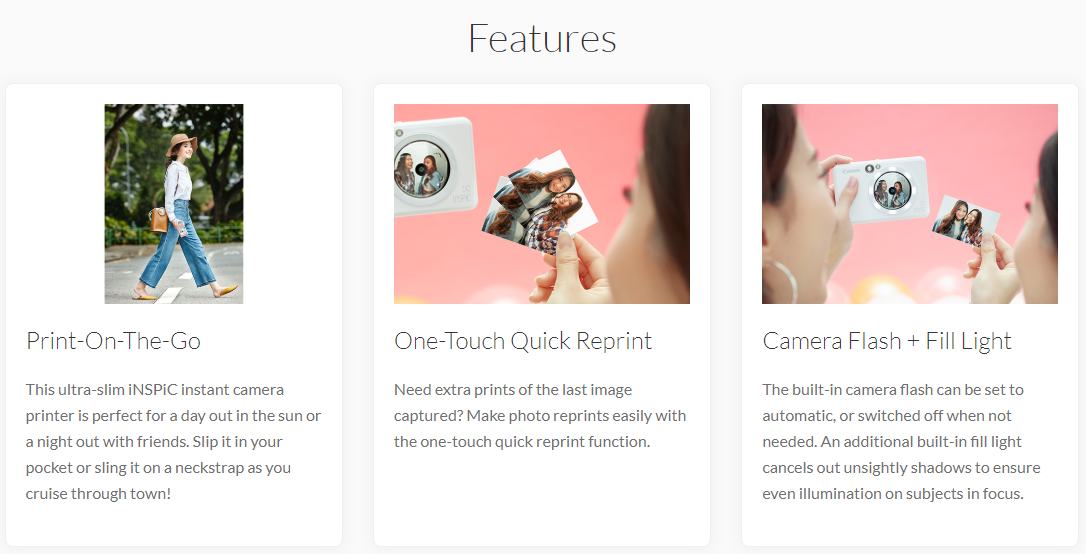
Task: Click the woman's hat in the first photo
Action: [183, 144]
